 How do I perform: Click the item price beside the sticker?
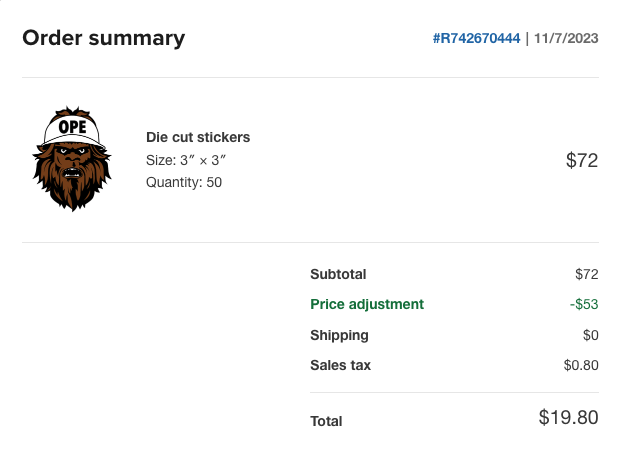pyautogui.click(x=581, y=160)
